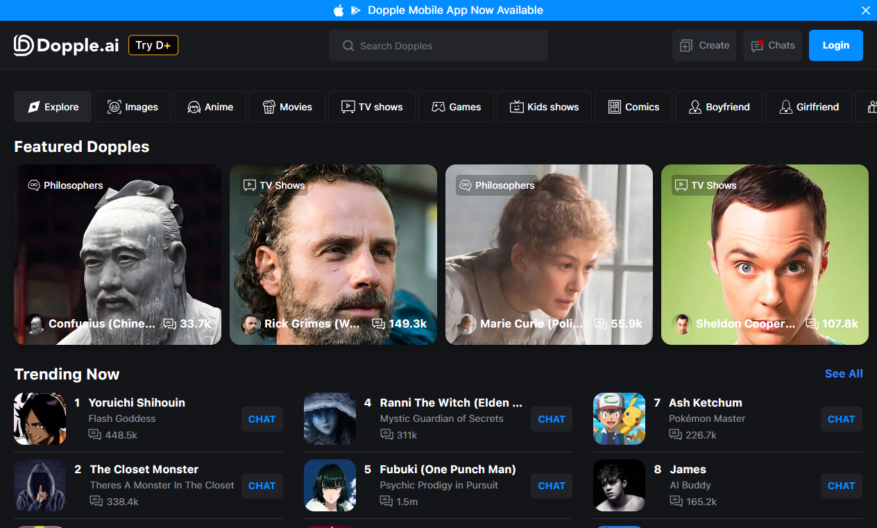Chat with James AI Buddy
877x528 pixels.
coord(841,485)
